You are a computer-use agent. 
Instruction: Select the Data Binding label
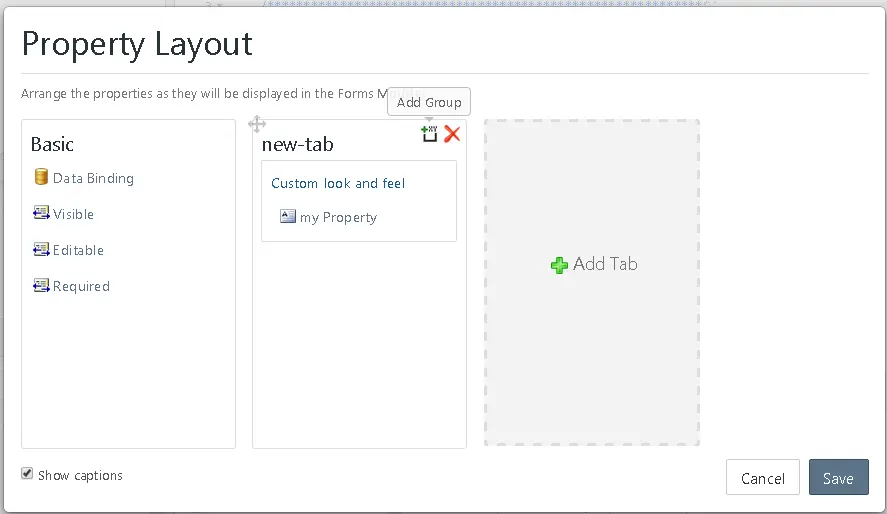(93, 179)
